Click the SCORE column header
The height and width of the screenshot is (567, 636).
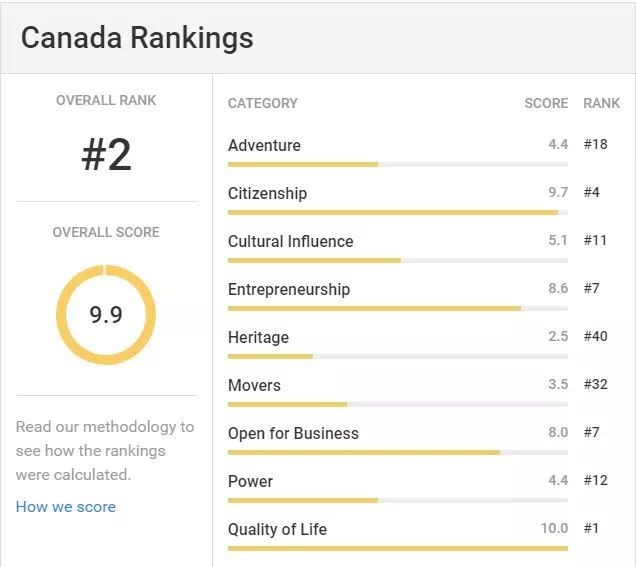point(546,103)
